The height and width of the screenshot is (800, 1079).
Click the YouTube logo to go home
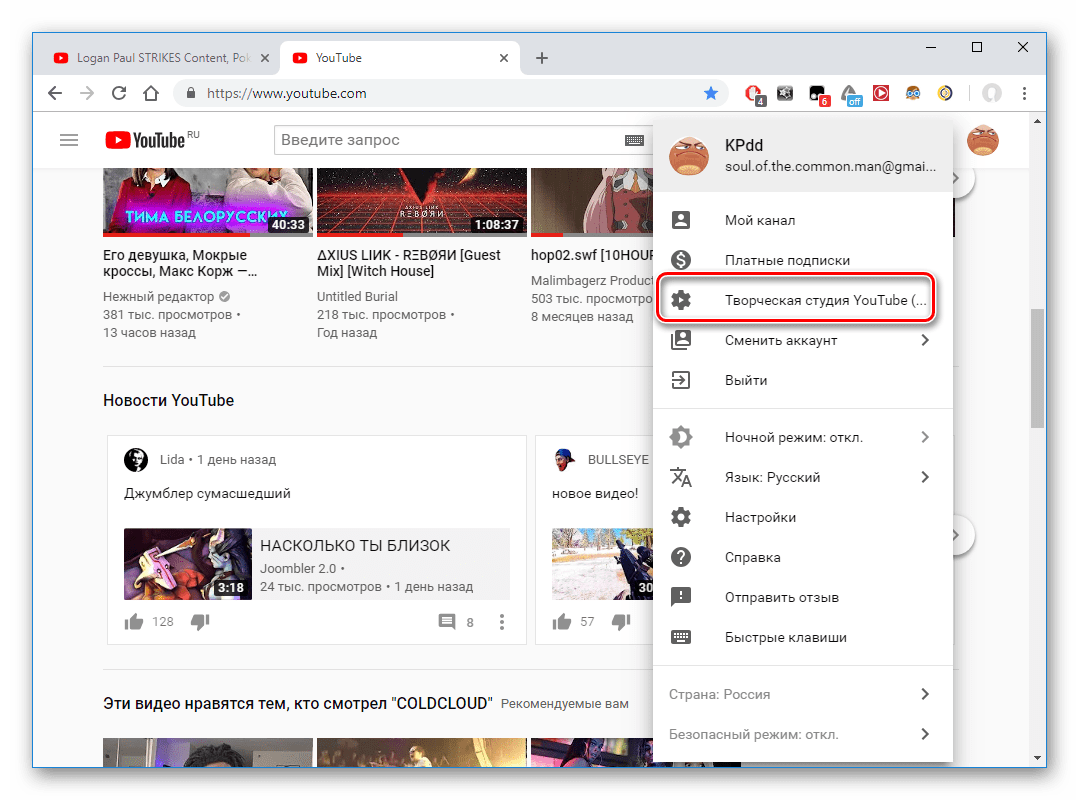pyautogui.click(x=146, y=141)
